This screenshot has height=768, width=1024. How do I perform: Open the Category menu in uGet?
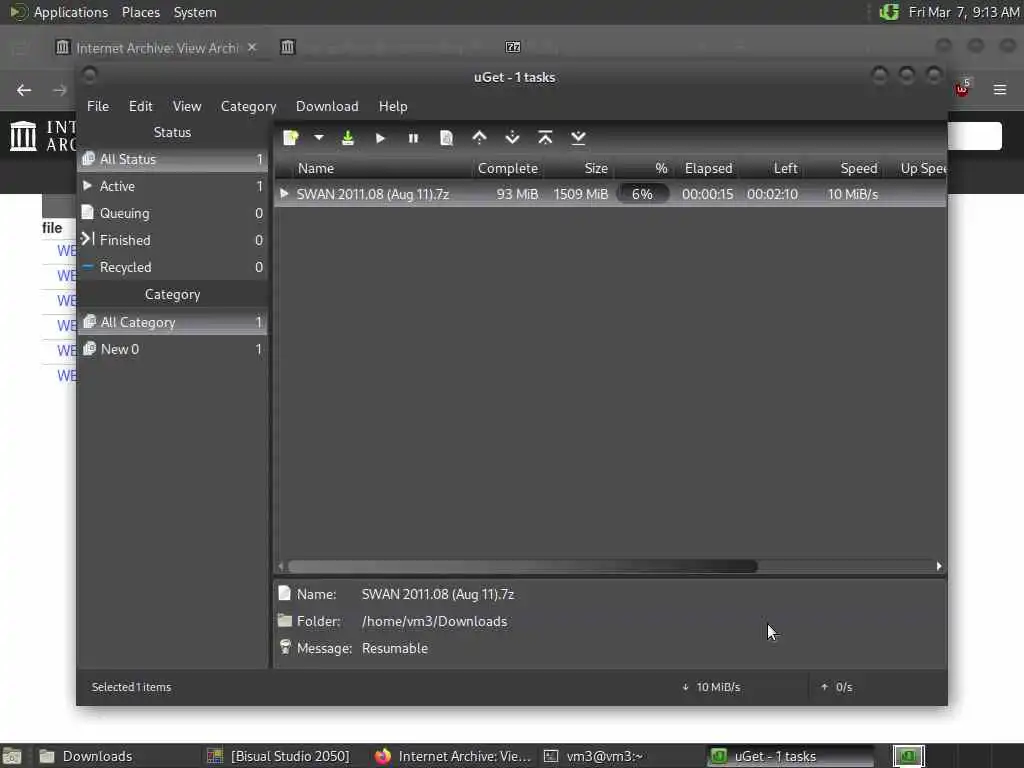coord(248,106)
